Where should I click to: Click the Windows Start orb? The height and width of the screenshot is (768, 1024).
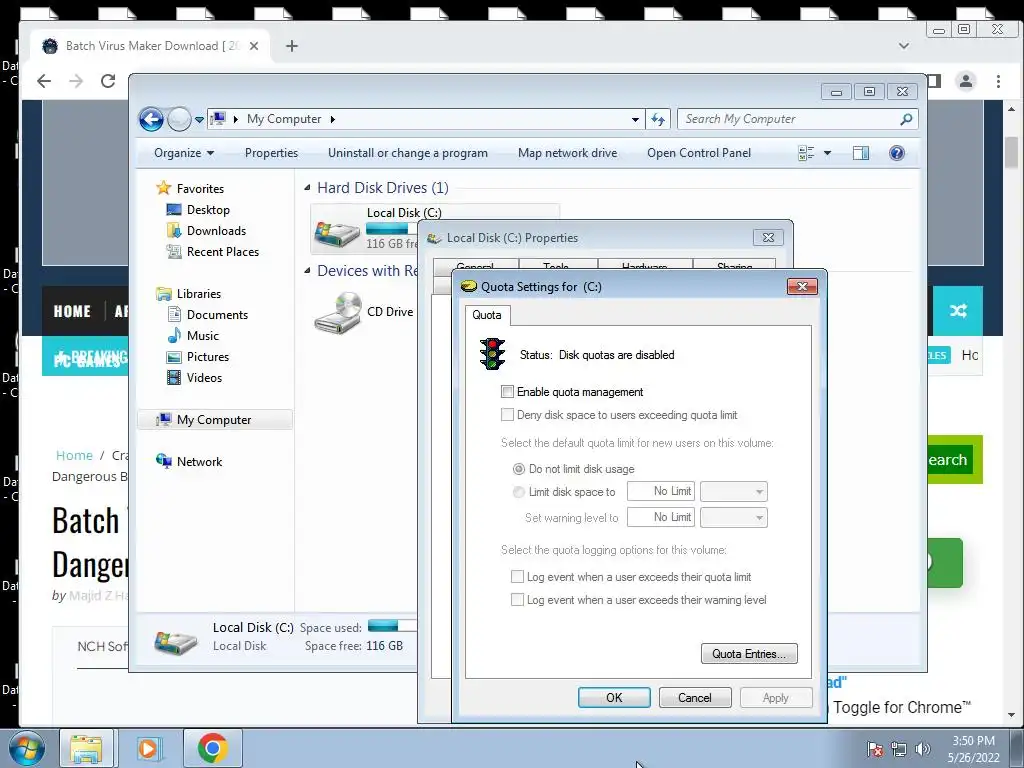coord(27,748)
